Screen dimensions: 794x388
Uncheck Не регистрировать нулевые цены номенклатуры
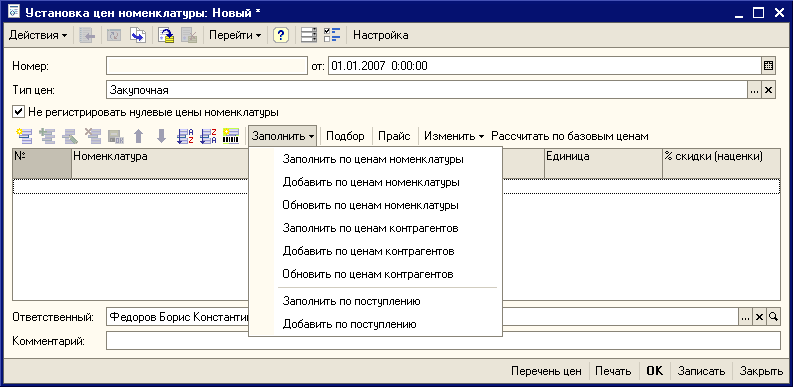click(x=18, y=111)
